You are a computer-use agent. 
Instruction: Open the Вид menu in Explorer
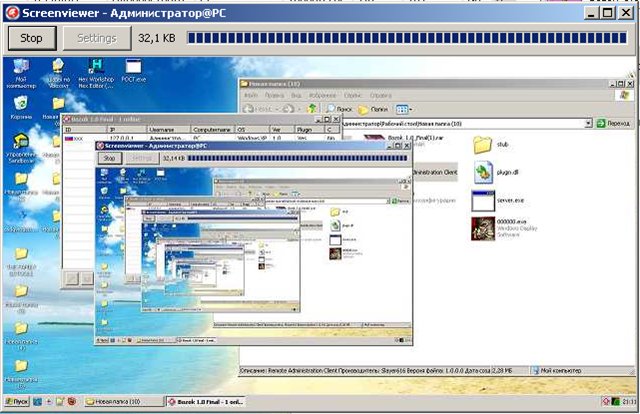296,96
